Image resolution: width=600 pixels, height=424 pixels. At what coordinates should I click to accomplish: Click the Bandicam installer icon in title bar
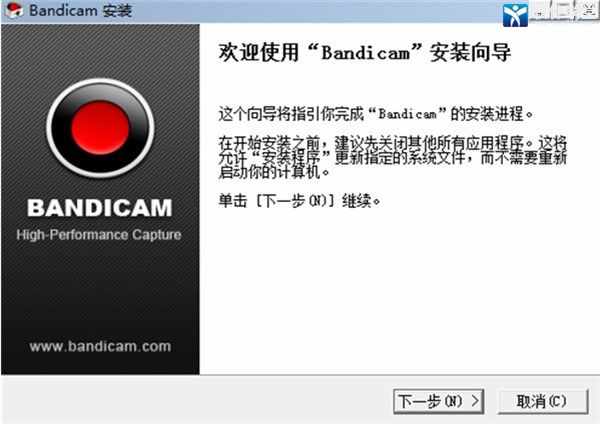coord(15,10)
